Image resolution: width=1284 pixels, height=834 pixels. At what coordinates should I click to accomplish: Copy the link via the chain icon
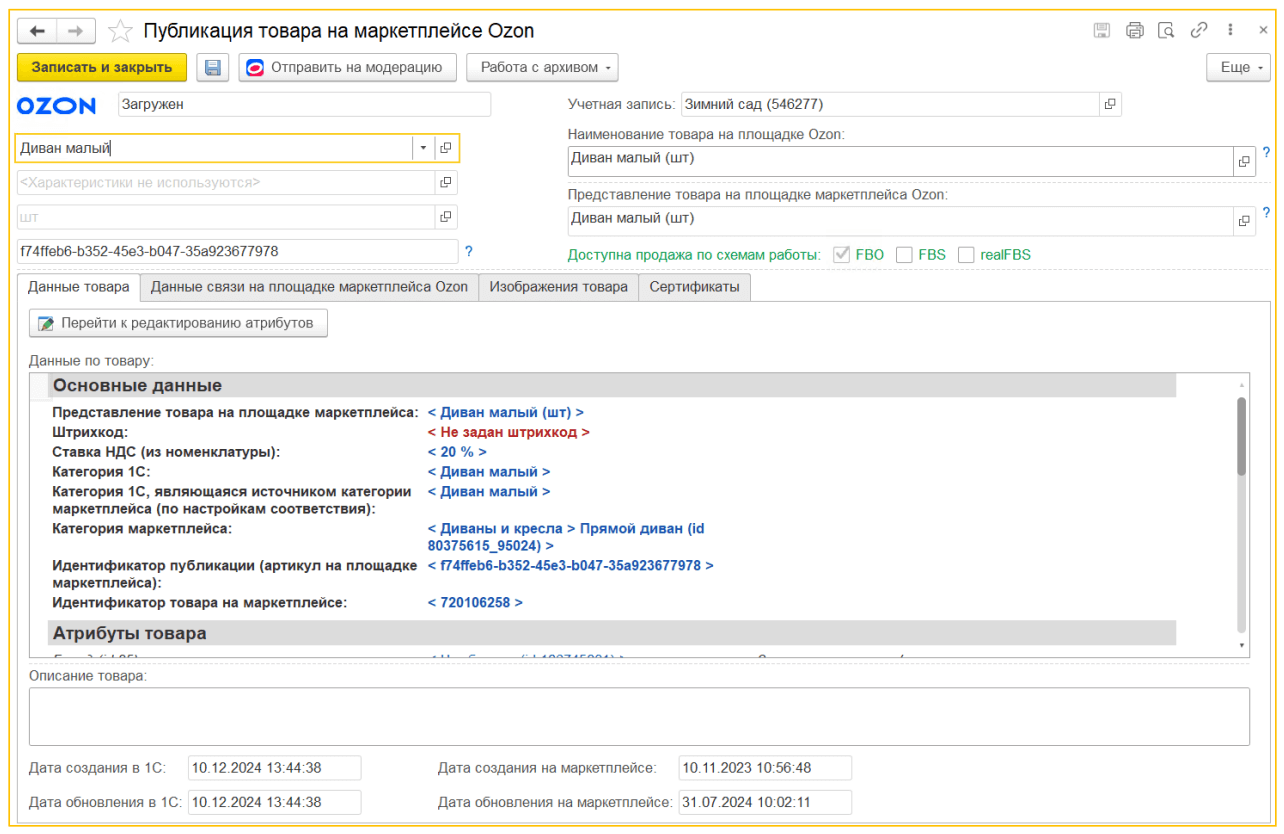pyautogui.click(x=1199, y=30)
